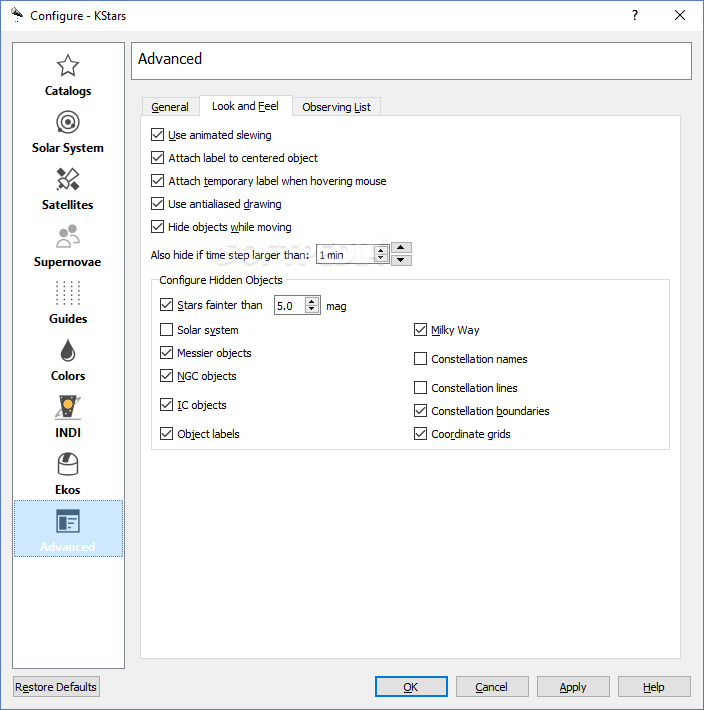Click the 'mag' unit label
The image size is (704, 710).
(x=336, y=306)
